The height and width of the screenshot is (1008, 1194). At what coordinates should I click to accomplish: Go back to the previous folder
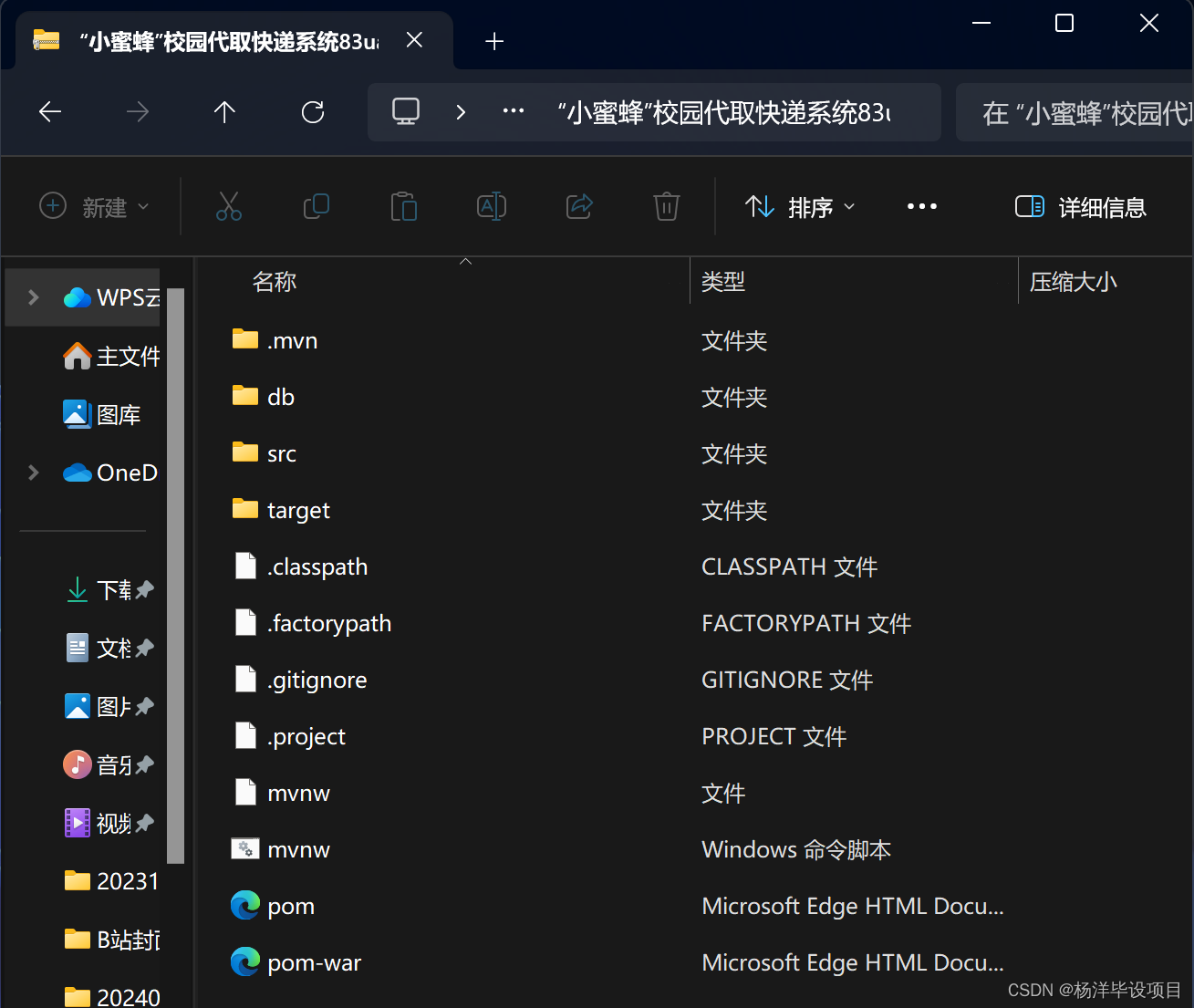[49, 111]
